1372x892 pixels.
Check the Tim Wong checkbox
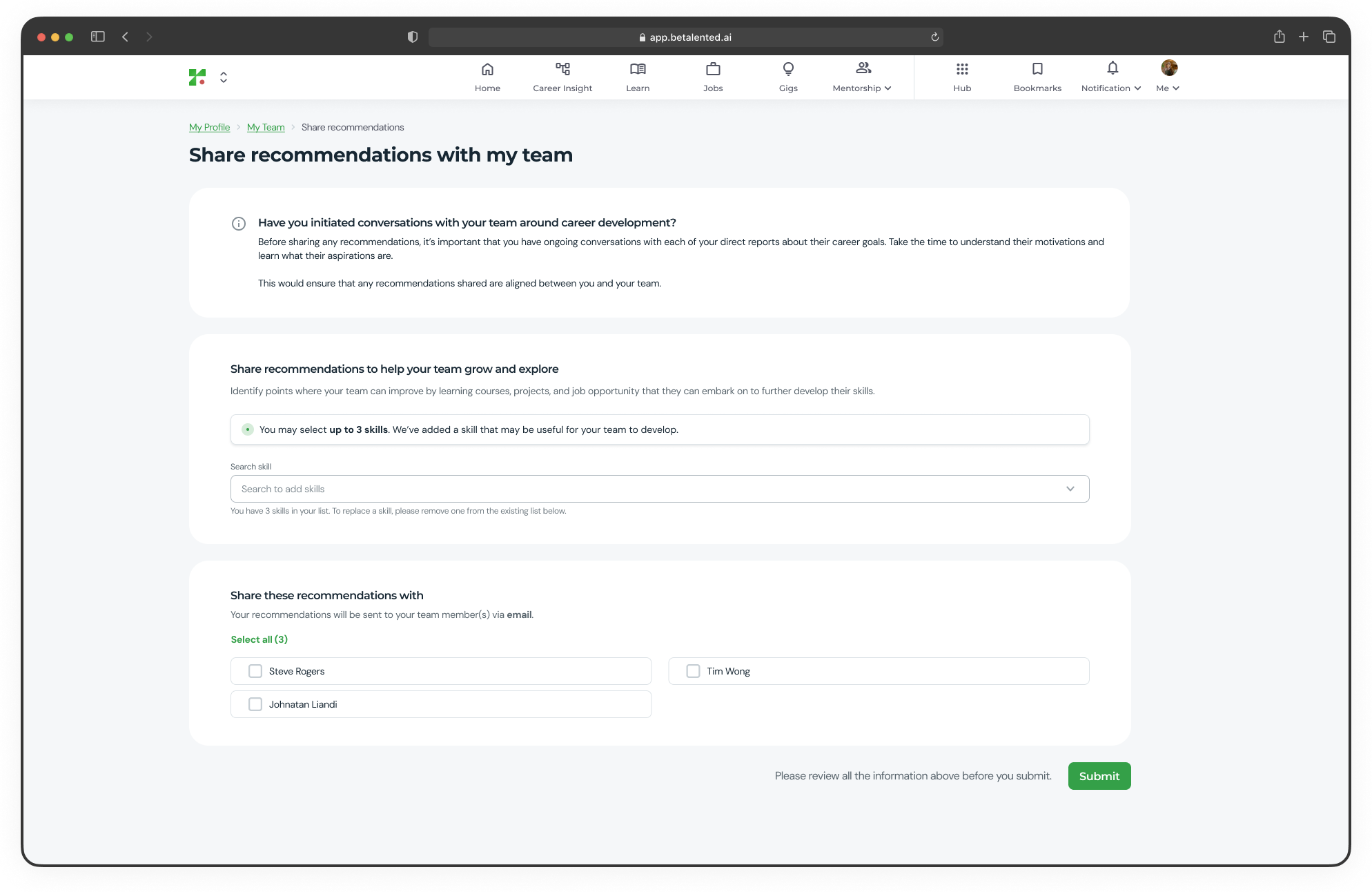693,671
